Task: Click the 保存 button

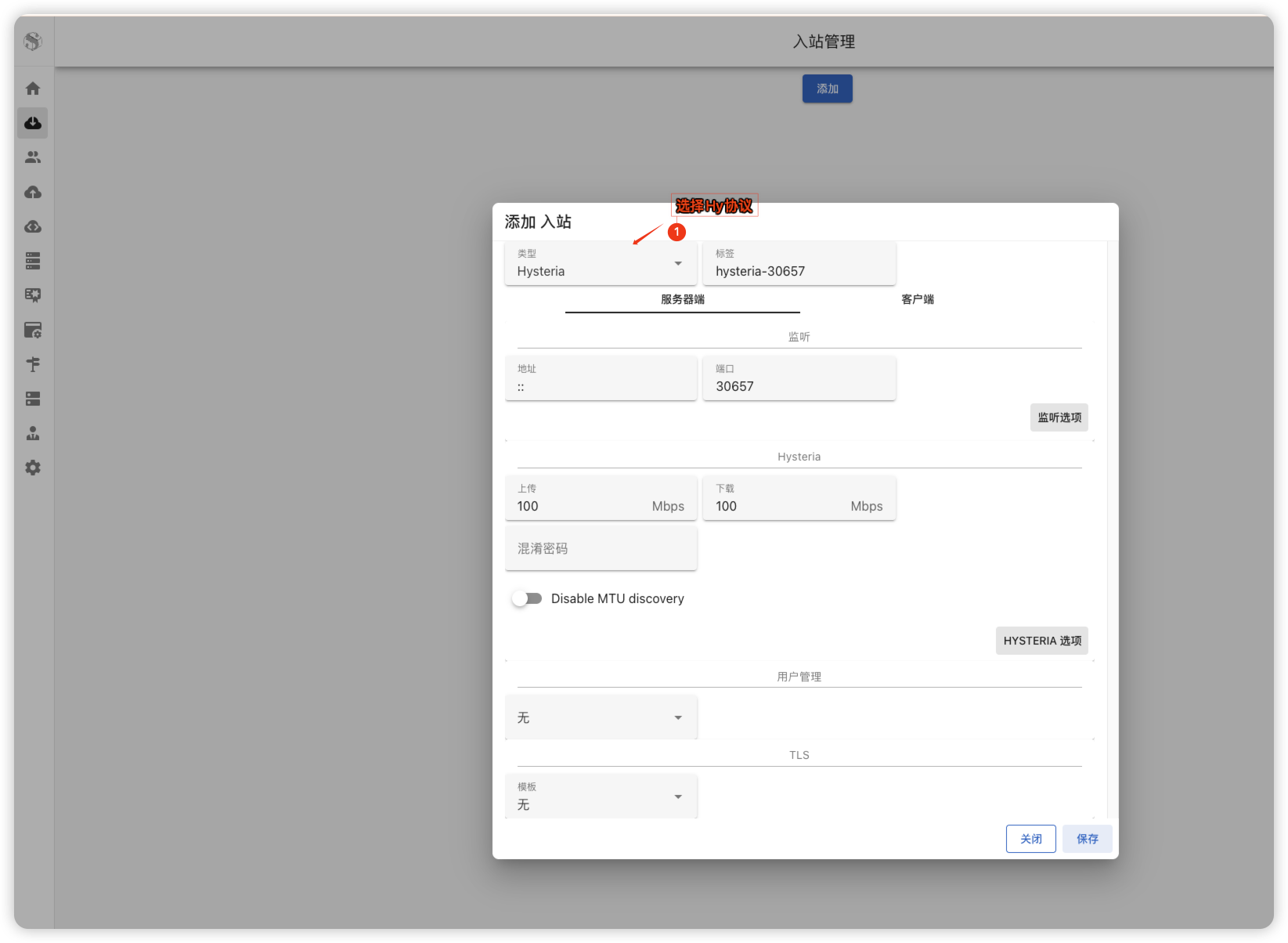Action: pyautogui.click(x=1087, y=839)
